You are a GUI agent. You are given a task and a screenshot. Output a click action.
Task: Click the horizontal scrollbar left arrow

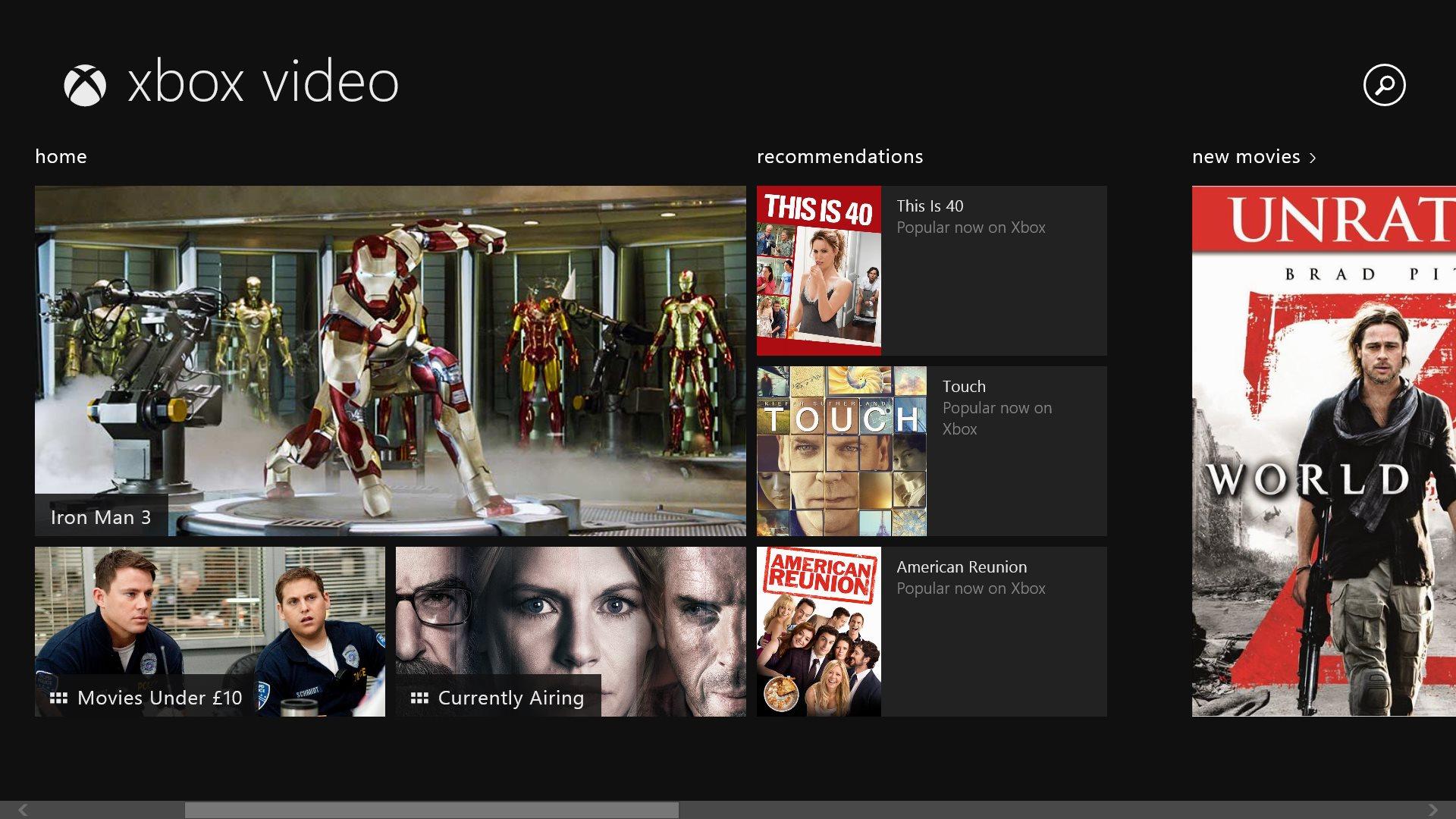point(23,810)
